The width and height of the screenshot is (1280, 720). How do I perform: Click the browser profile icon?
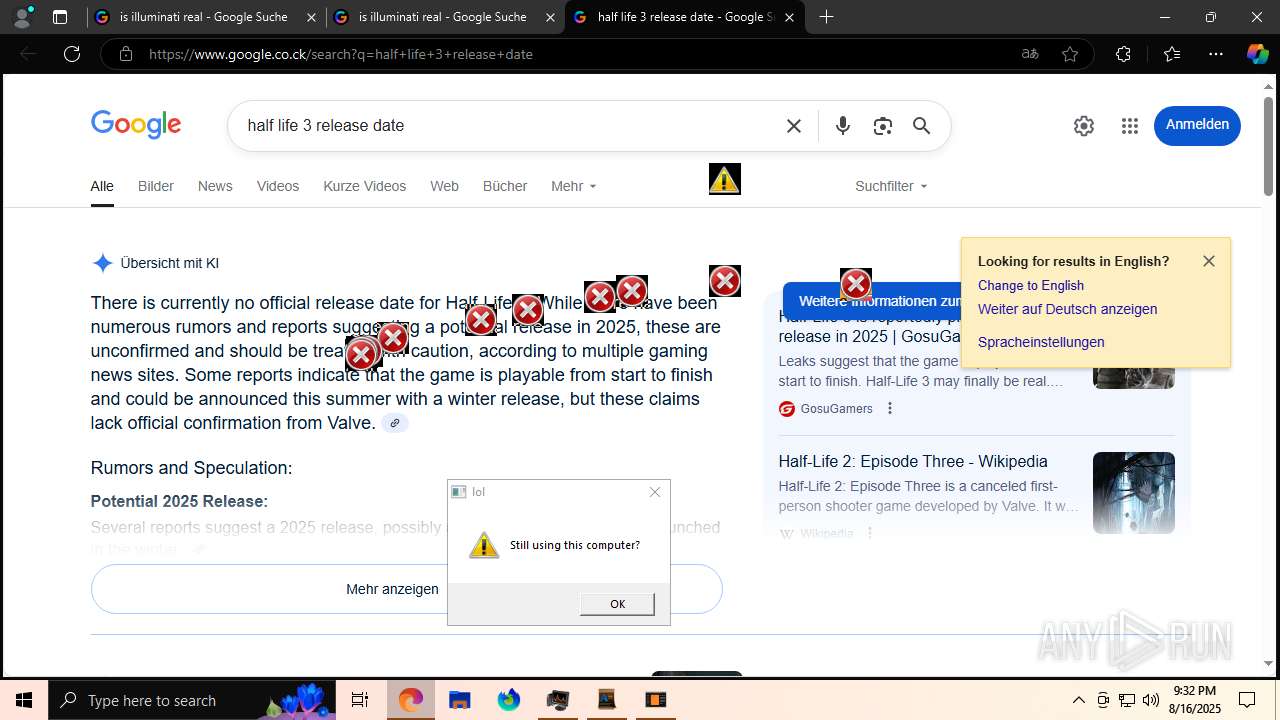(23, 17)
